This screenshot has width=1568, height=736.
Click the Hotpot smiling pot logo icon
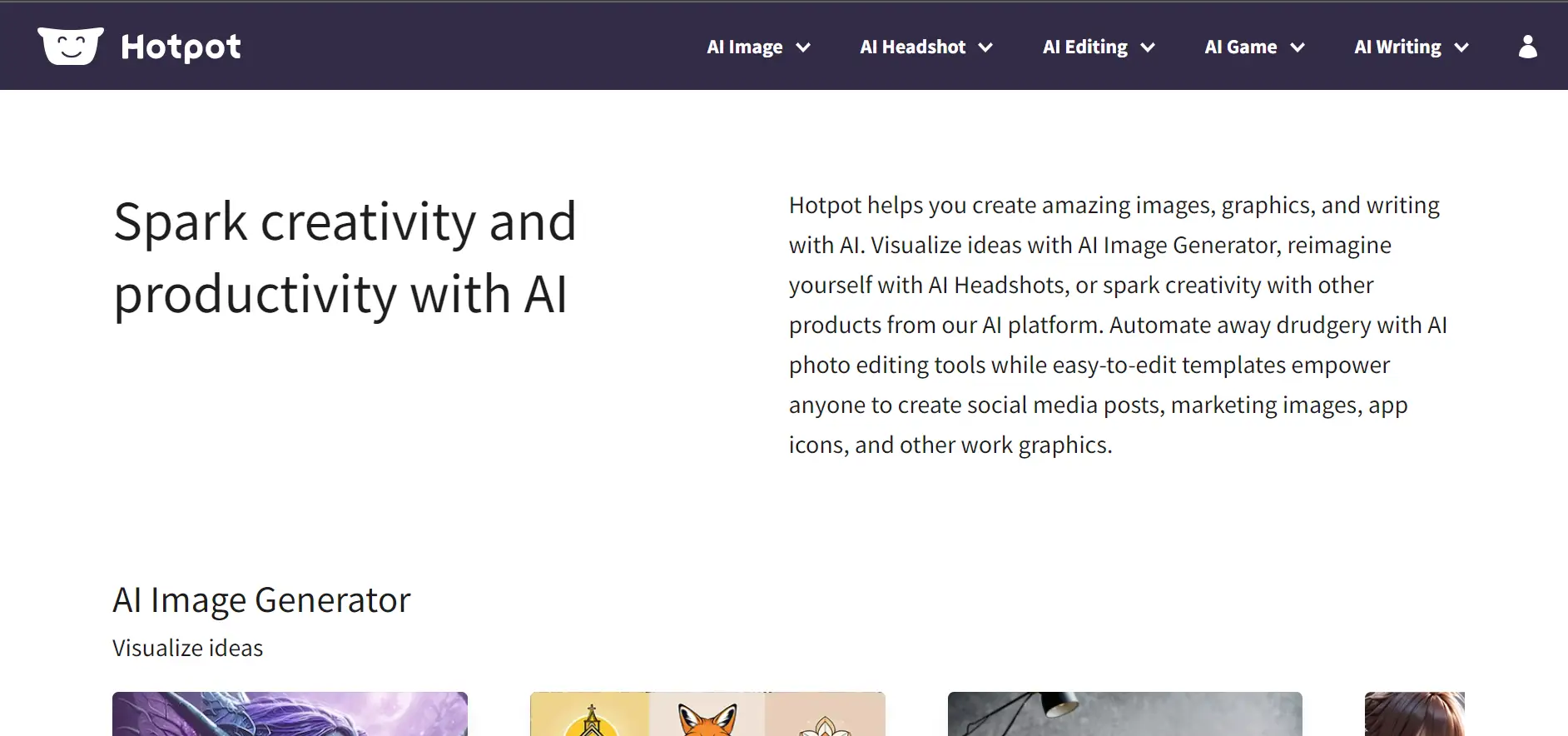71,46
